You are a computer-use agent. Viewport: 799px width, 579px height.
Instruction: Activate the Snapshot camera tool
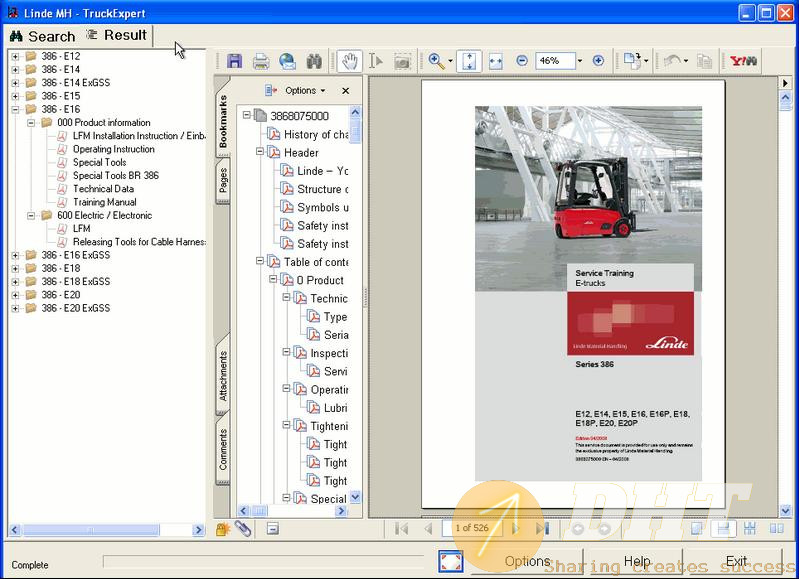click(x=402, y=62)
